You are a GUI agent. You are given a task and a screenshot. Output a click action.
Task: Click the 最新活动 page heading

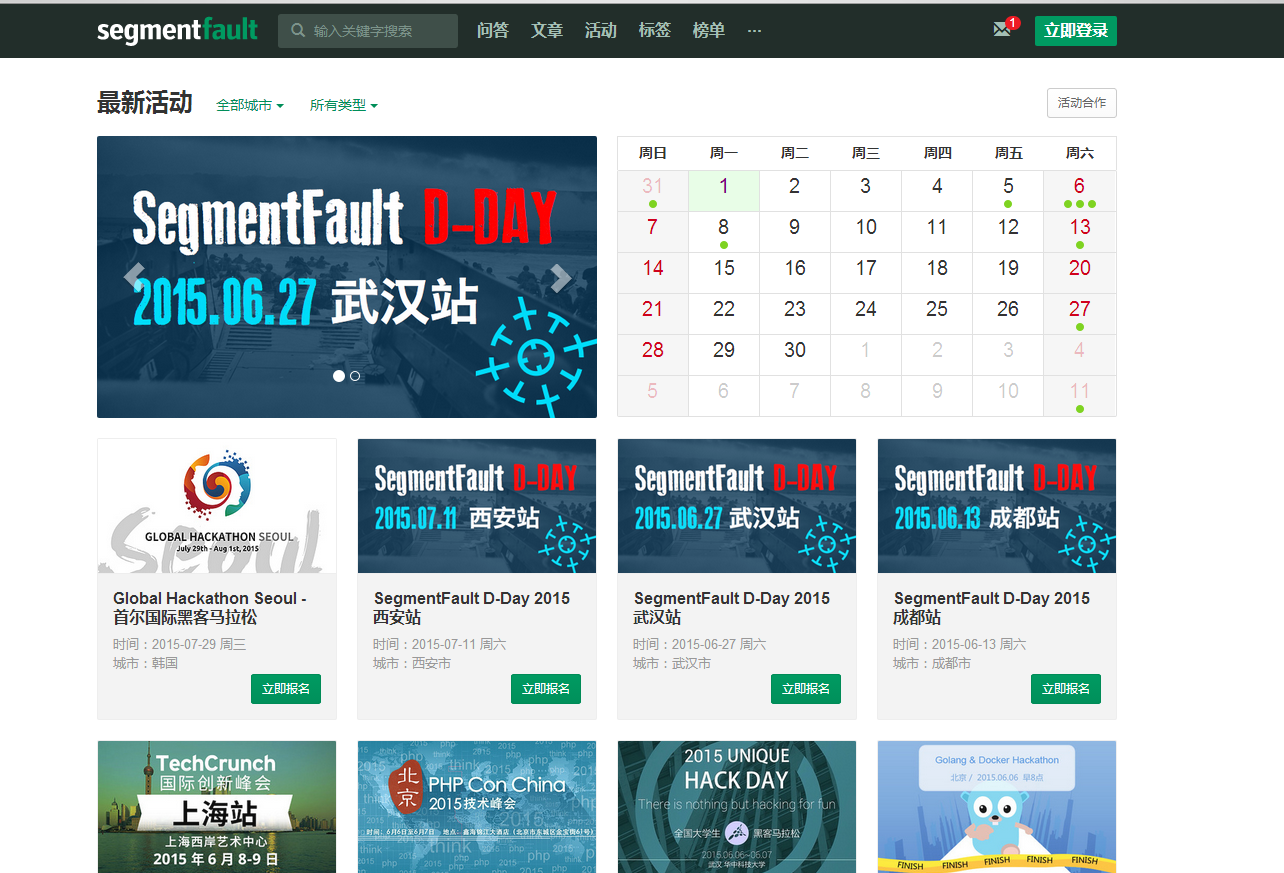pos(144,102)
